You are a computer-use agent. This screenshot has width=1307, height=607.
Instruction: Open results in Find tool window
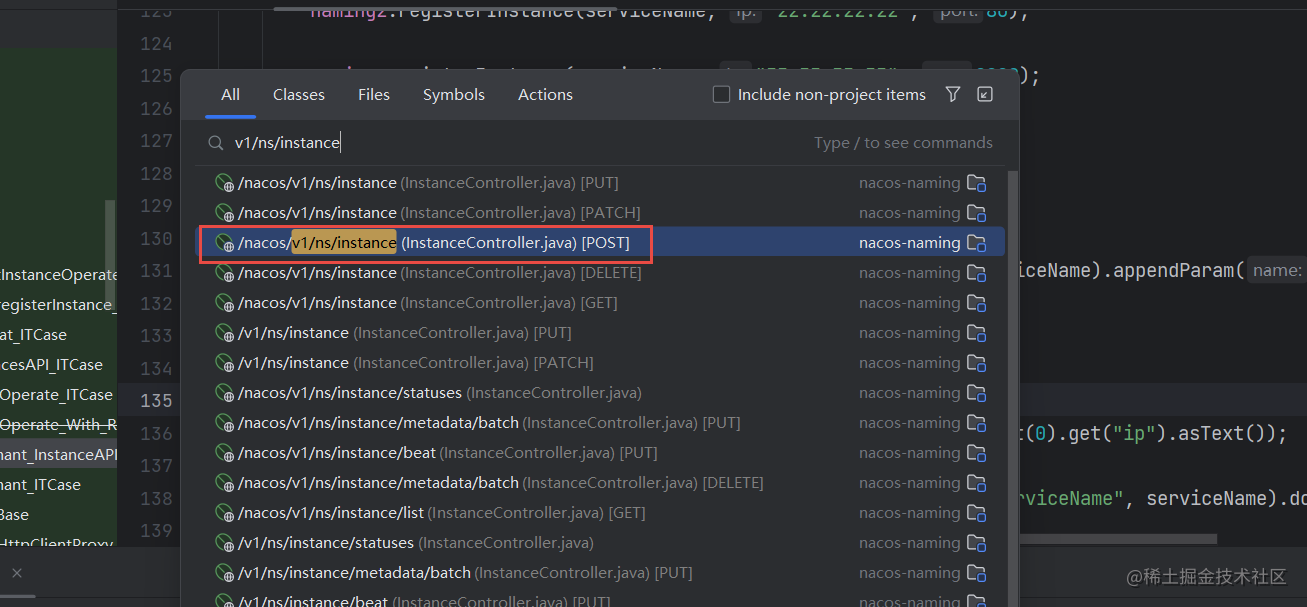click(985, 94)
